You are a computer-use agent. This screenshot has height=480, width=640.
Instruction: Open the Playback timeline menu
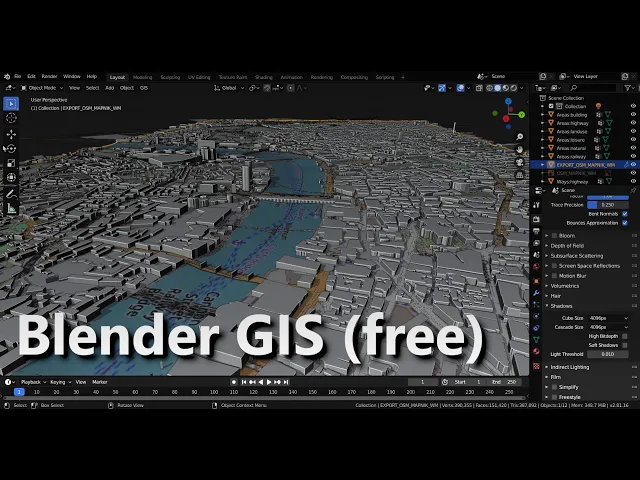click(33, 382)
